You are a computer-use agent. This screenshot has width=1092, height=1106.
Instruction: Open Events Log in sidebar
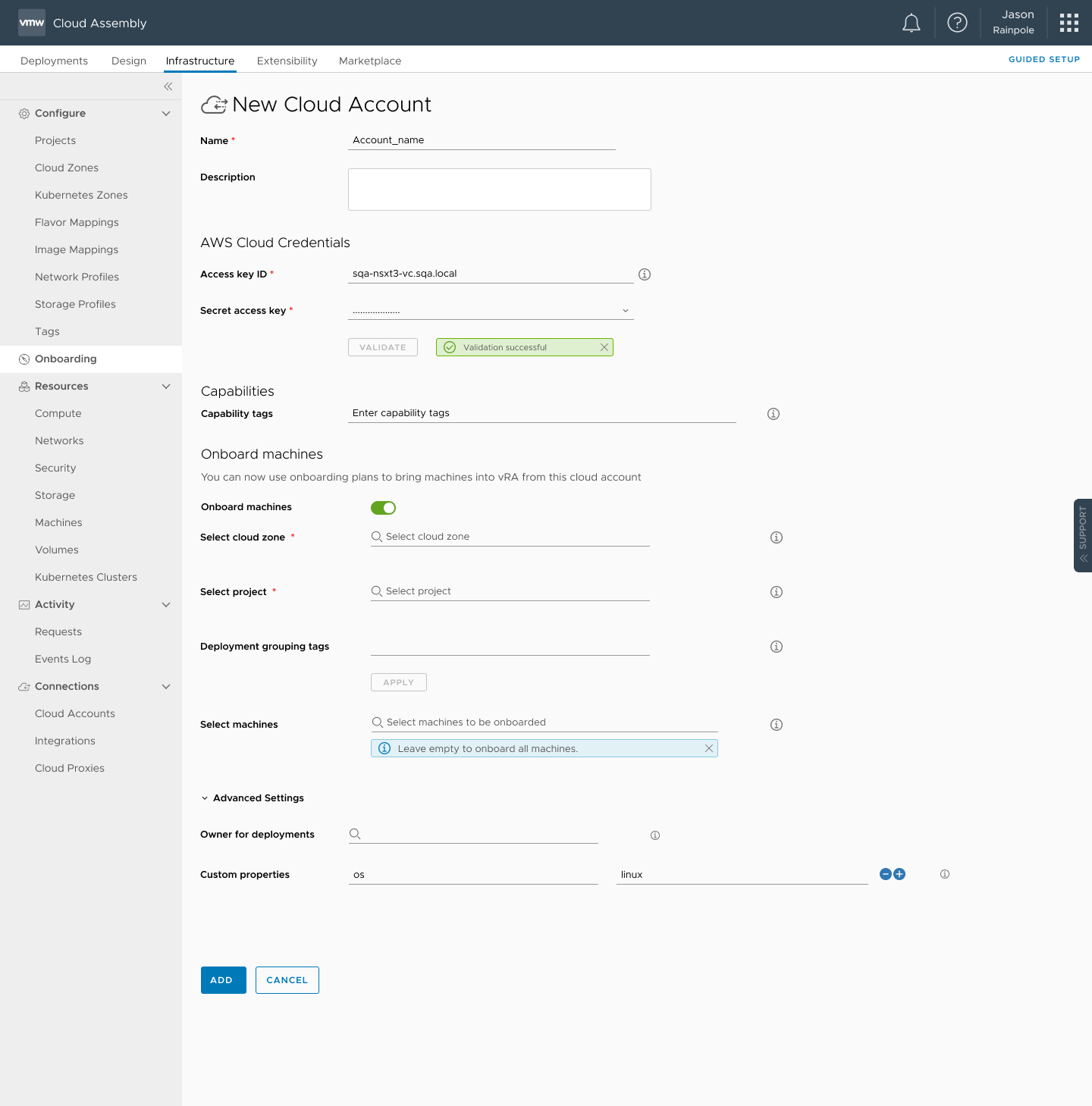pyautogui.click(x=63, y=660)
